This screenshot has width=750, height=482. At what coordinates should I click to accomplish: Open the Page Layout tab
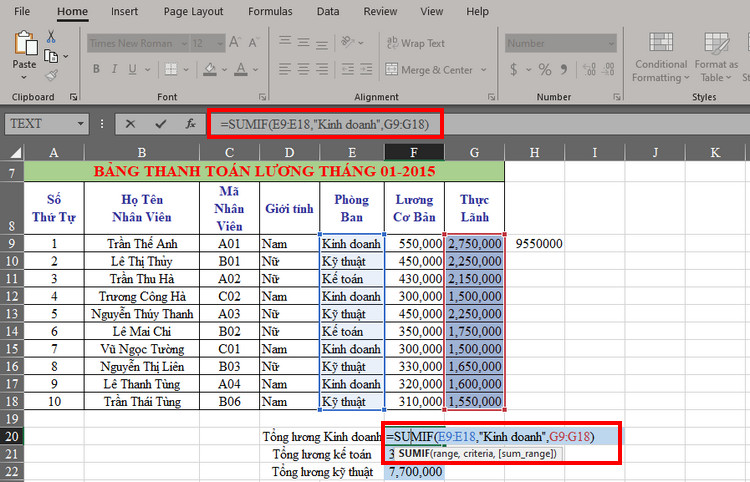[x=193, y=12]
